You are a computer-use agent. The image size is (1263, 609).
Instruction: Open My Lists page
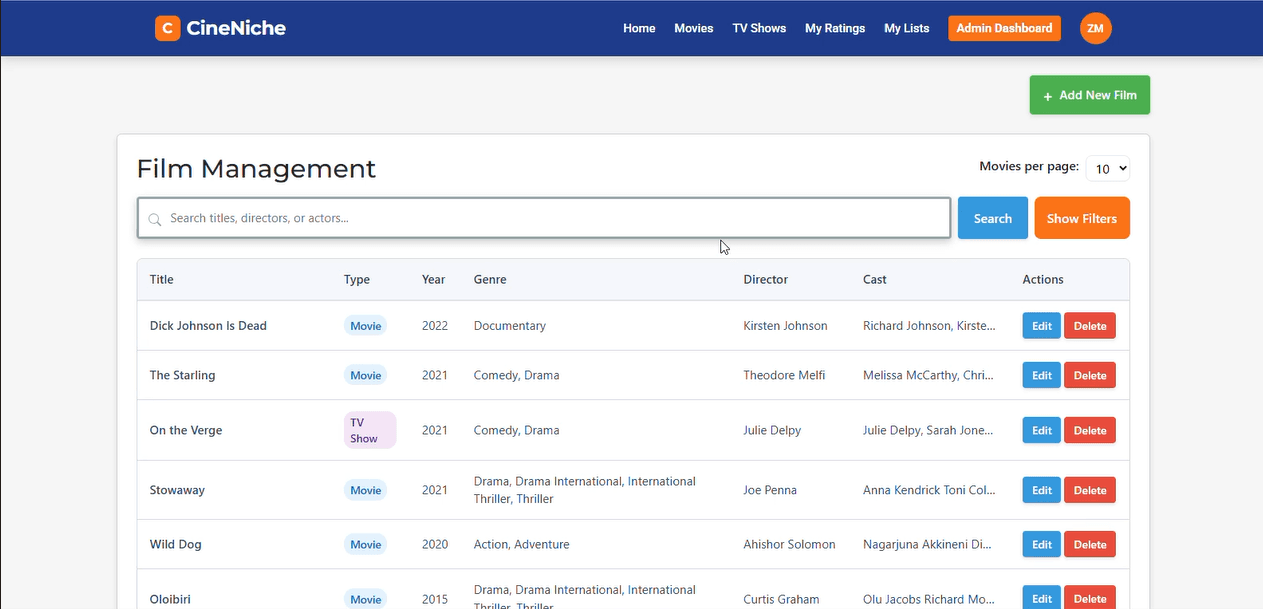coord(907,28)
